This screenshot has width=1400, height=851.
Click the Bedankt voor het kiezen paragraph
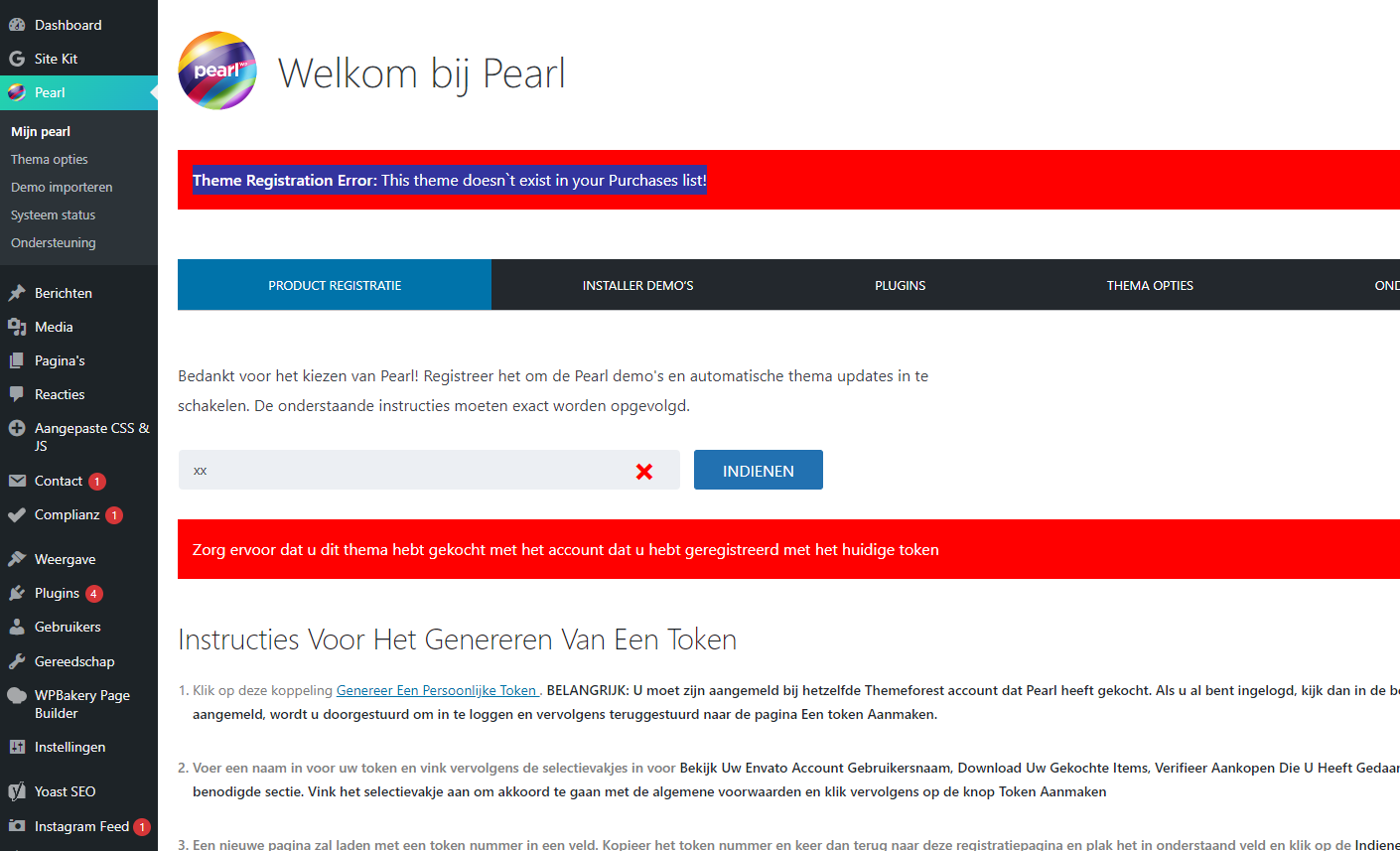[x=553, y=390]
